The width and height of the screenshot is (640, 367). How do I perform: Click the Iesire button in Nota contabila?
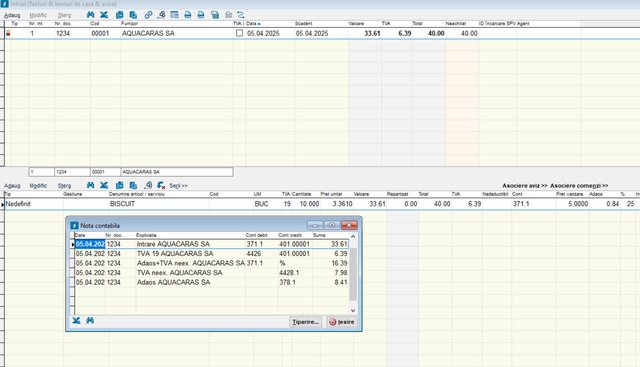(x=342, y=322)
